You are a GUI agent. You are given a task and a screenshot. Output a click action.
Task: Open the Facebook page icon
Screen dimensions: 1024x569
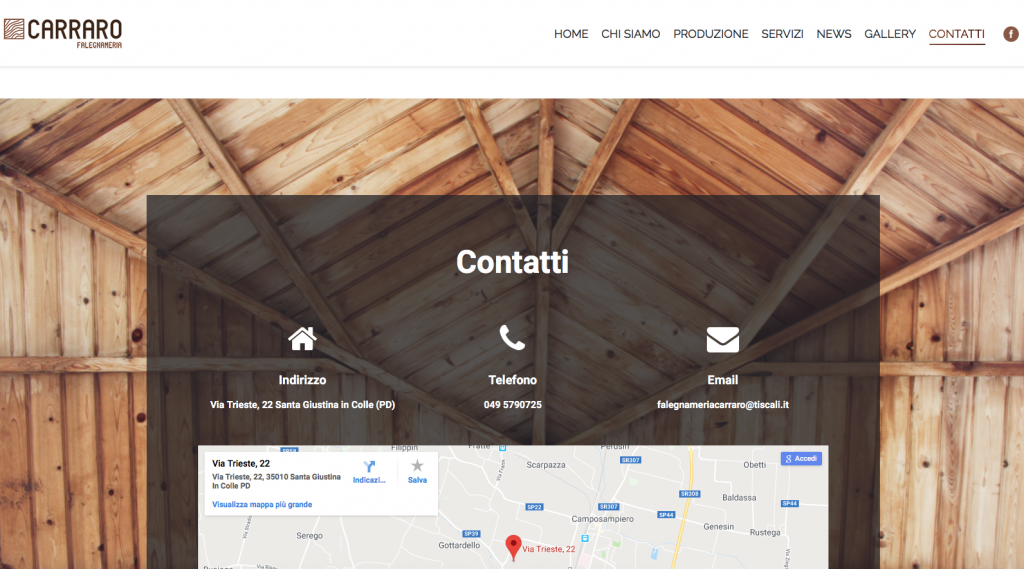point(1011,34)
